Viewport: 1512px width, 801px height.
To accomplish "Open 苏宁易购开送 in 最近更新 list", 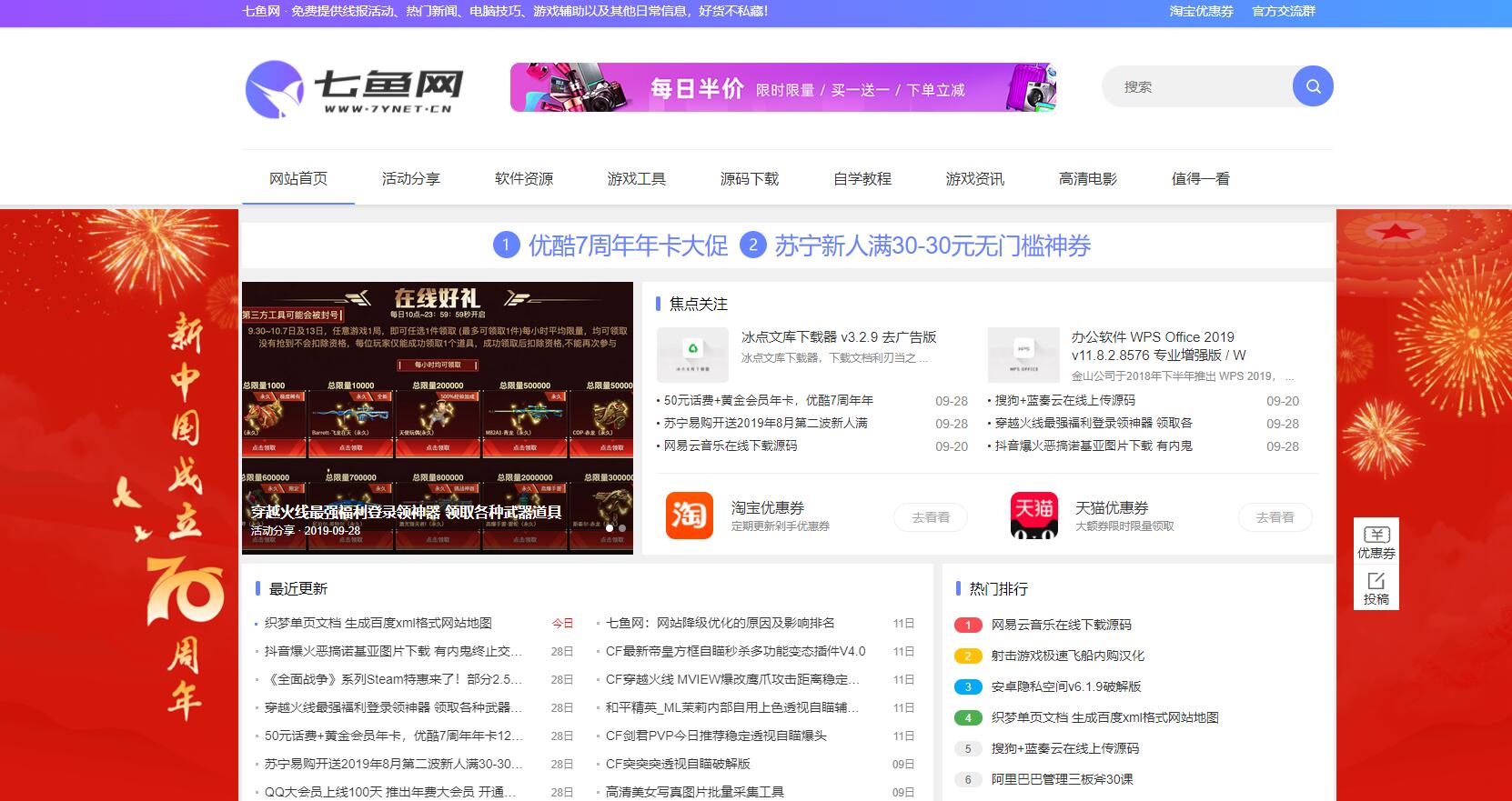I will (x=393, y=764).
